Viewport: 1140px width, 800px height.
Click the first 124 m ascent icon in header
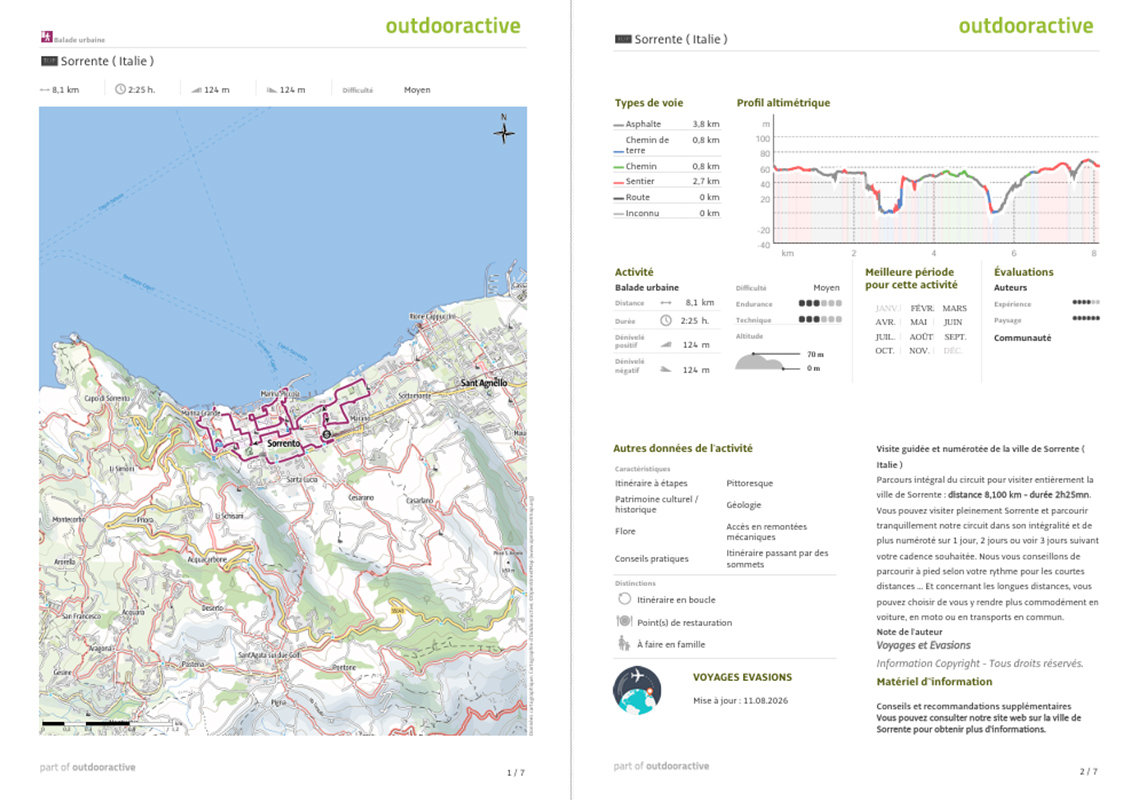click(x=196, y=90)
